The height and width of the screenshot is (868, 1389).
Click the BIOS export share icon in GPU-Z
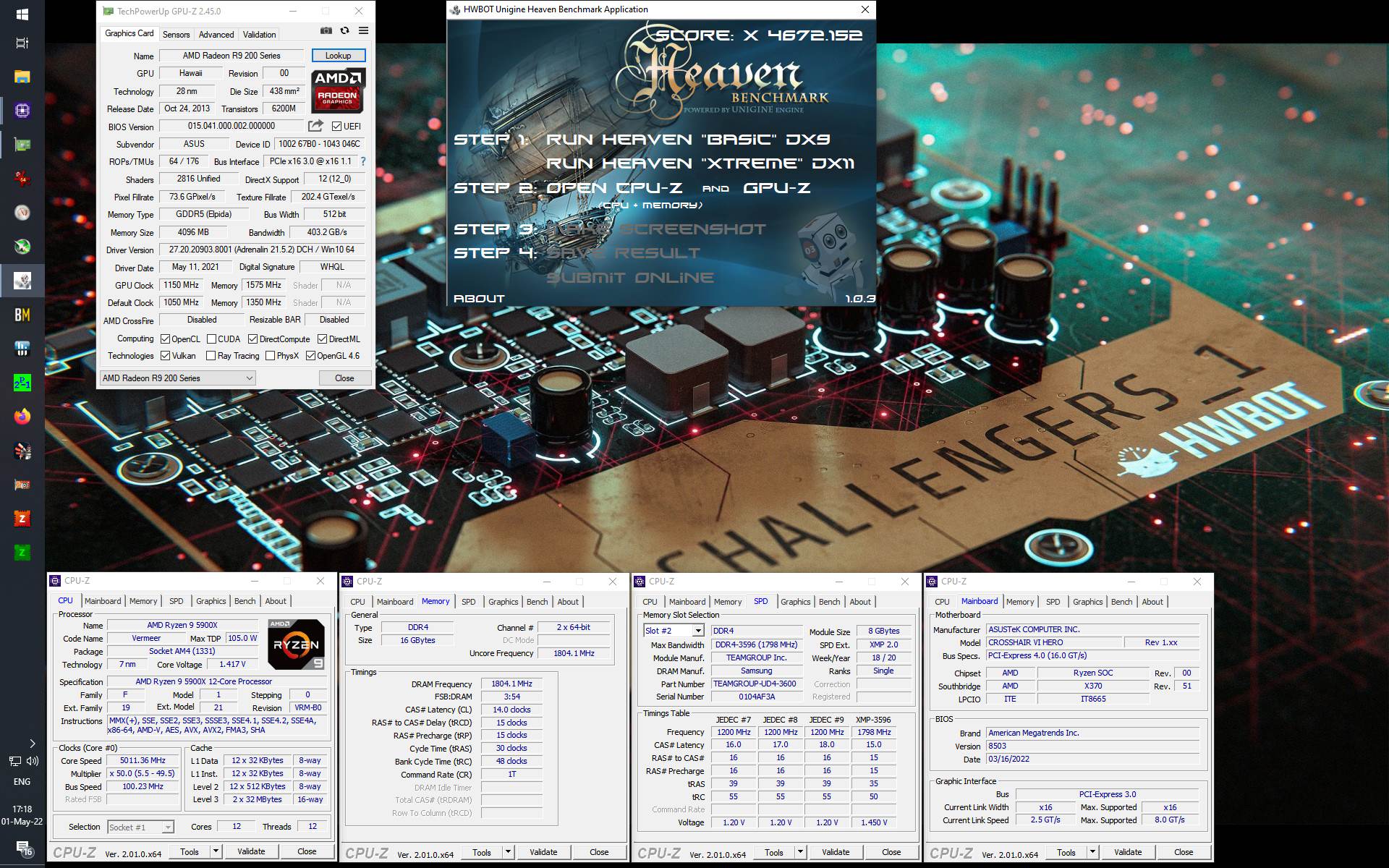pos(315,126)
